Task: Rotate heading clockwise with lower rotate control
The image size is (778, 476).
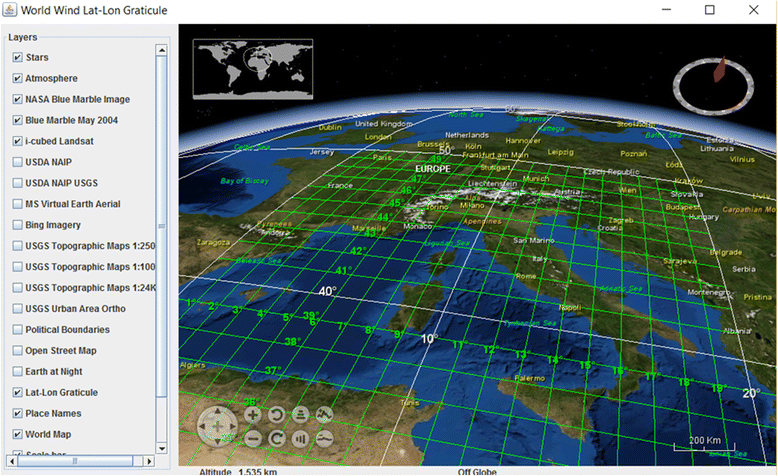Action: point(276,438)
